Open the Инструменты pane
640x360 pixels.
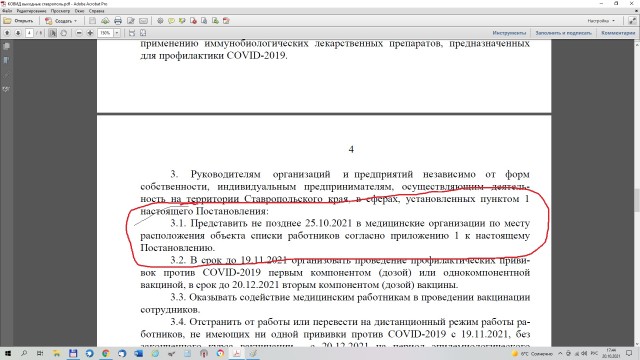pos(509,33)
